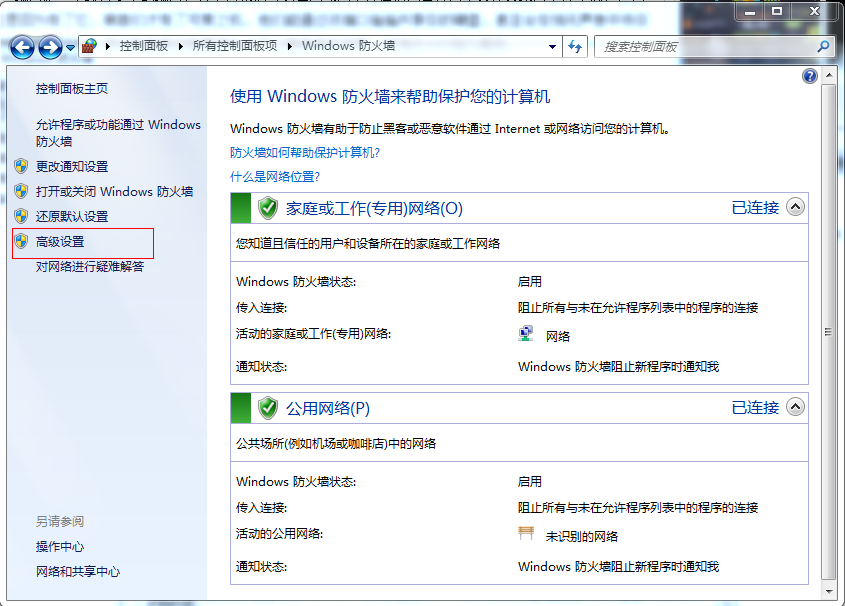The height and width of the screenshot is (606, 845).
Task: Open 打开或关闭 Windows 防火墙 link
Action: [x=114, y=191]
